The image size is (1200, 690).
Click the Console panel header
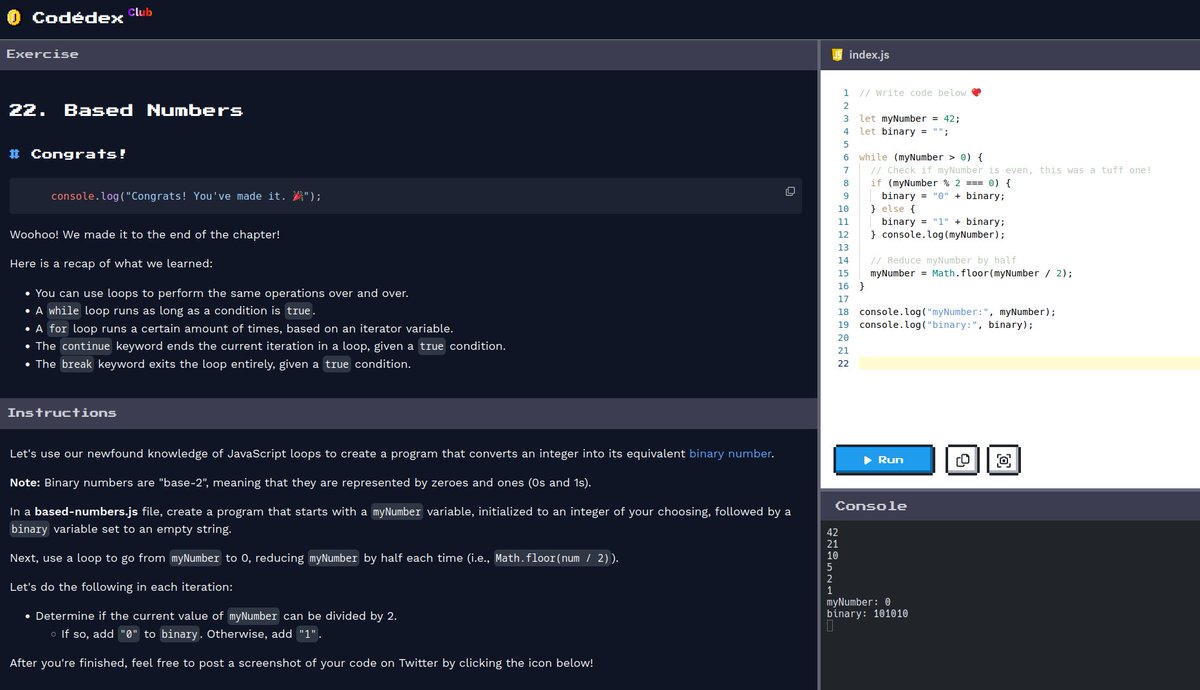(x=872, y=505)
